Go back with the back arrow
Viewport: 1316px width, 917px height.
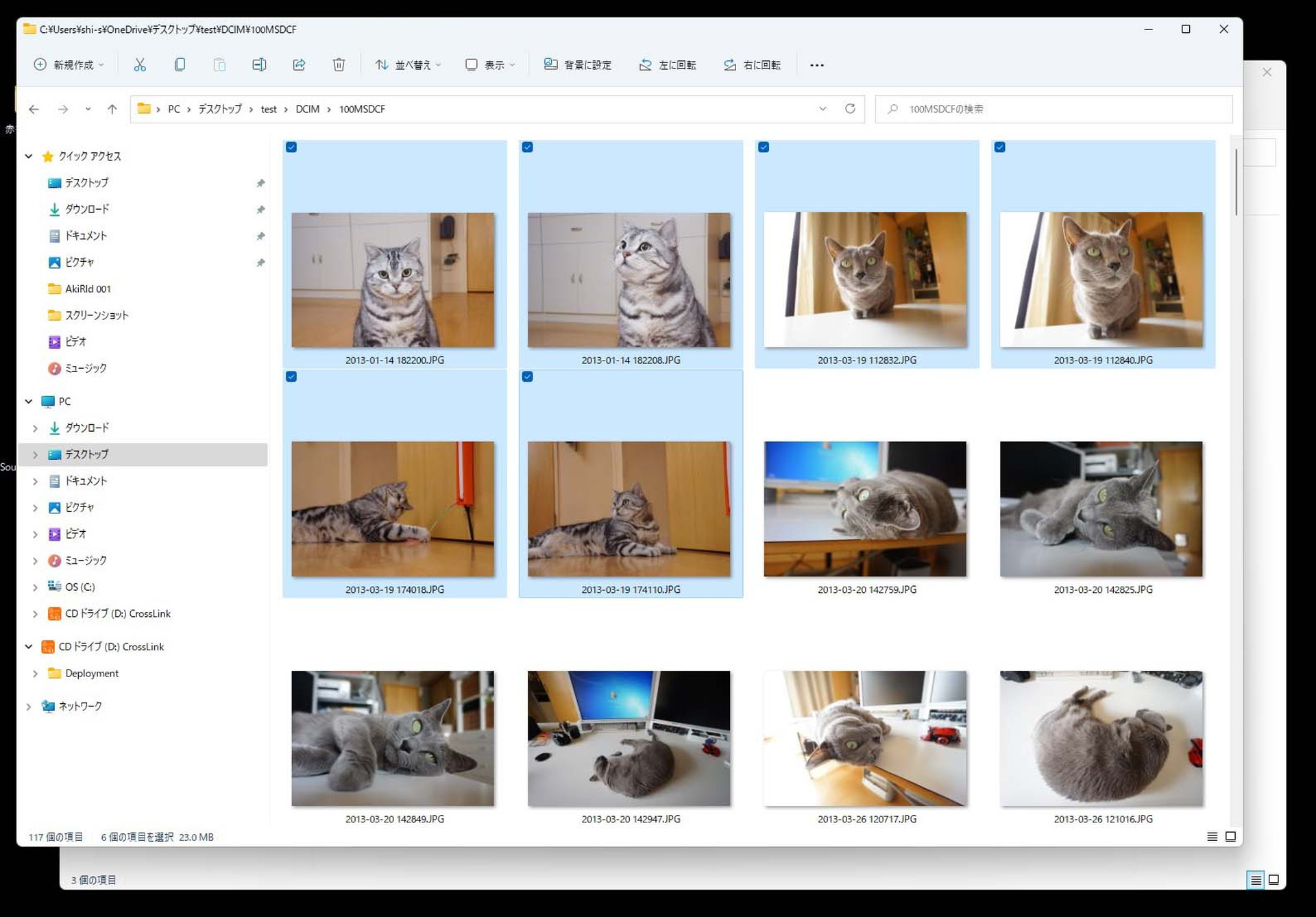[34, 109]
